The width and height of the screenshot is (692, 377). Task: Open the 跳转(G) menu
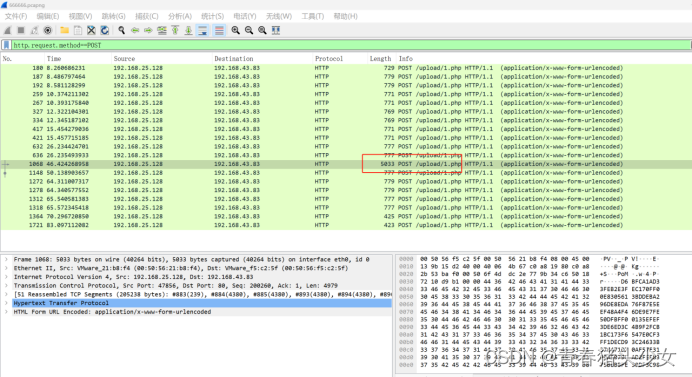[x=113, y=16]
